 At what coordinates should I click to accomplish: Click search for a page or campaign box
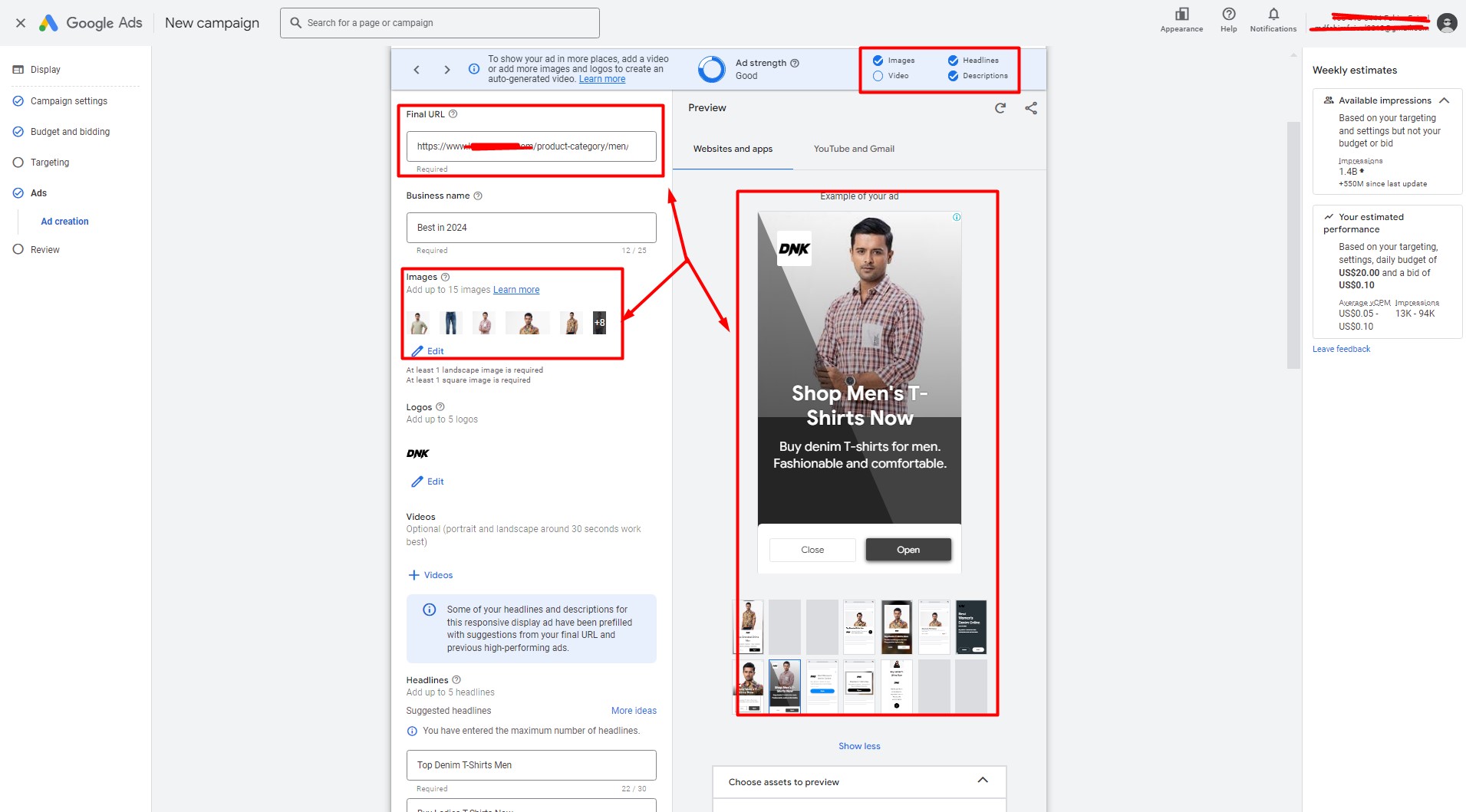pyautogui.click(x=440, y=23)
